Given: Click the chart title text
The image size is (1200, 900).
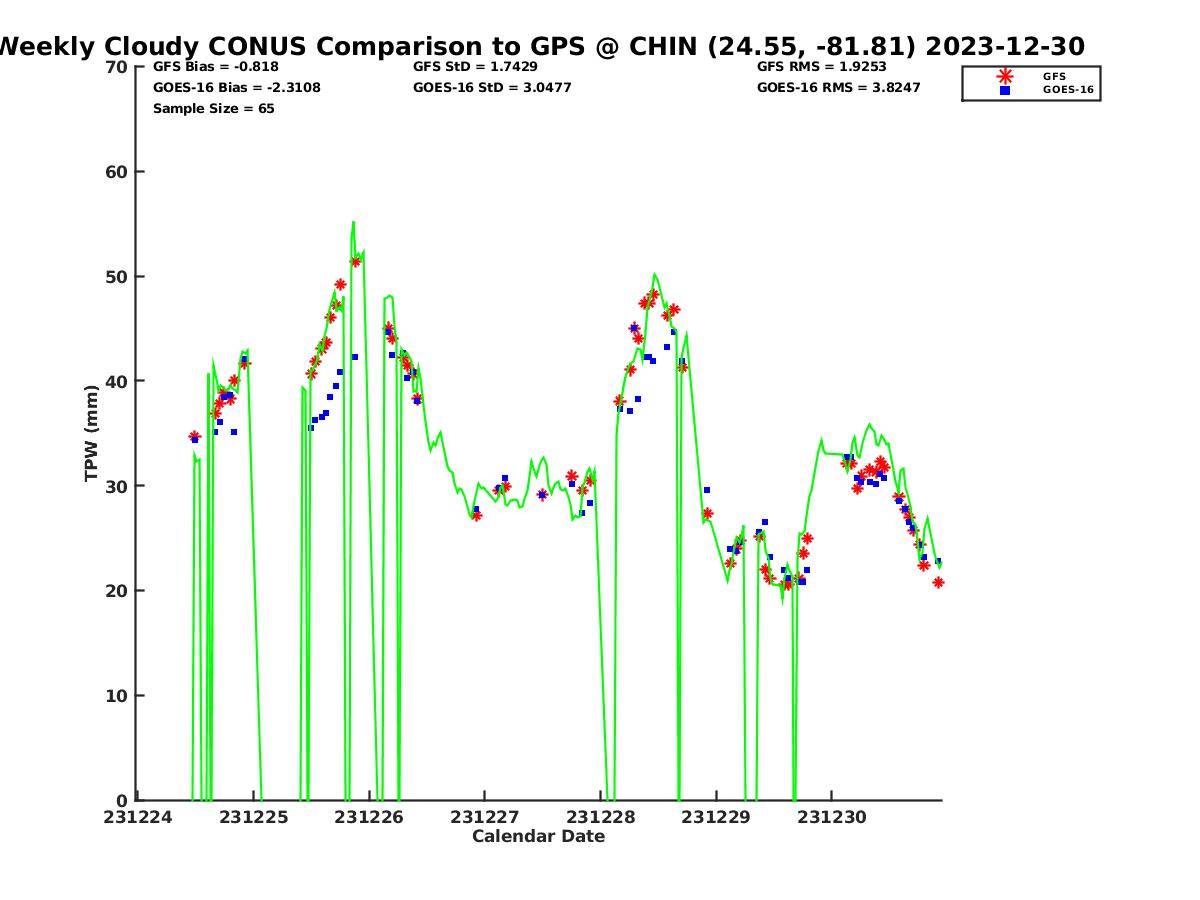Looking at the screenshot, I should [540, 46].
